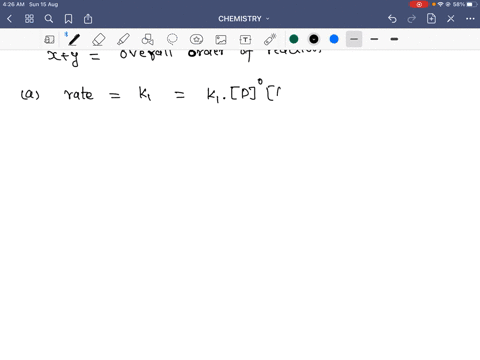This screenshot has height=360, width=480.
Task: Select the Highlighter tool
Action: click(123, 39)
